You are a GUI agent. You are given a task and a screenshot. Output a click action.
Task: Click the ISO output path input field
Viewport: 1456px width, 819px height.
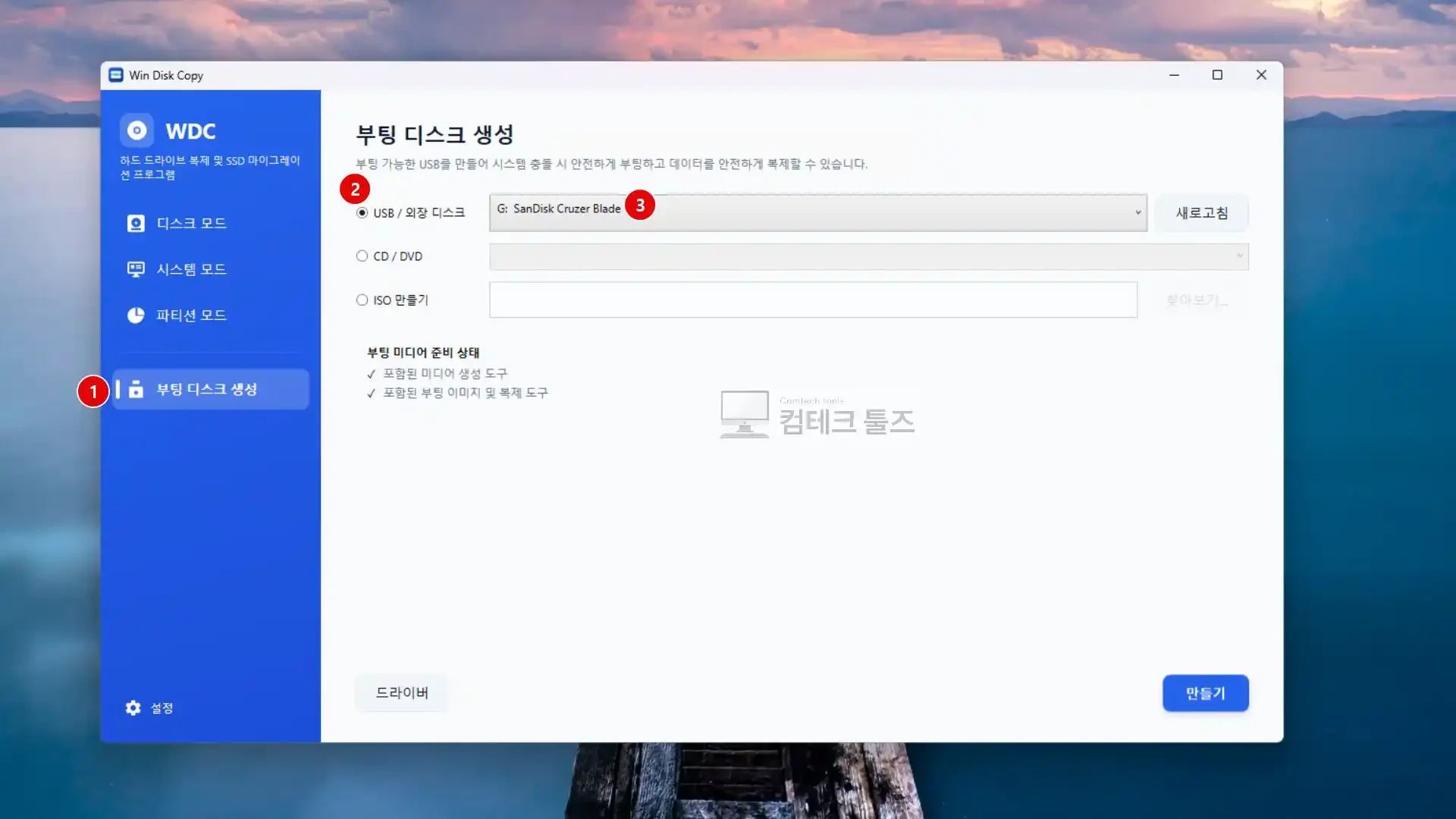814,300
